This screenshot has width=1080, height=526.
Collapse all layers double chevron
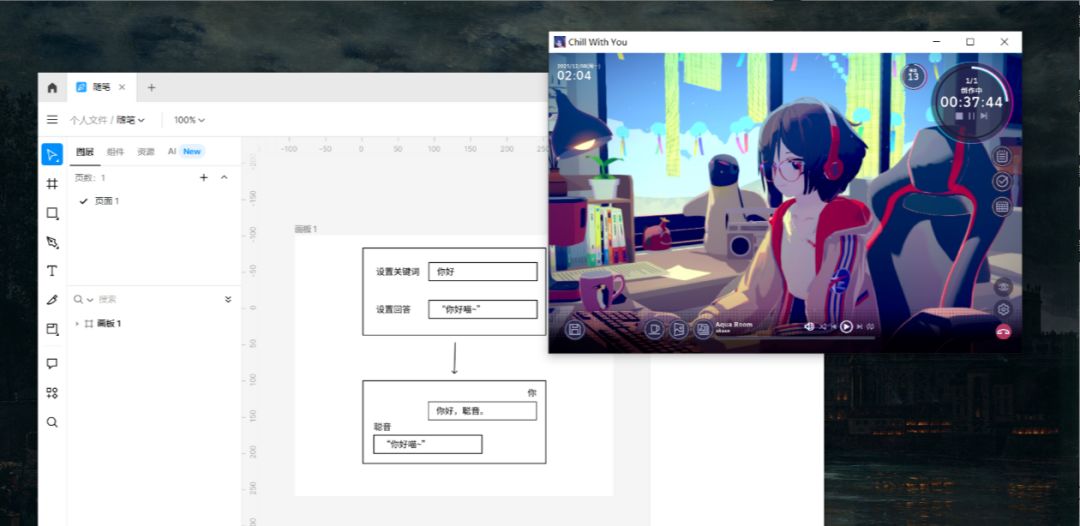pos(228,299)
